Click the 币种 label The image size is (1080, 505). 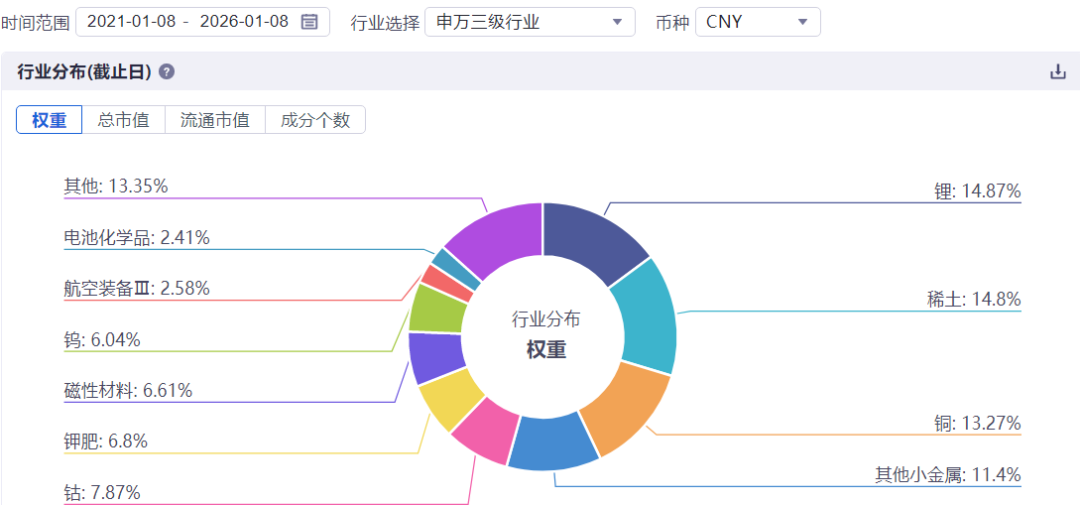[673, 23]
